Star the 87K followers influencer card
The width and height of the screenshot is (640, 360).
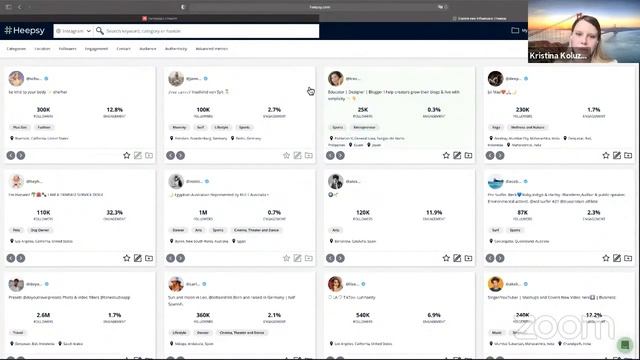[606, 258]
